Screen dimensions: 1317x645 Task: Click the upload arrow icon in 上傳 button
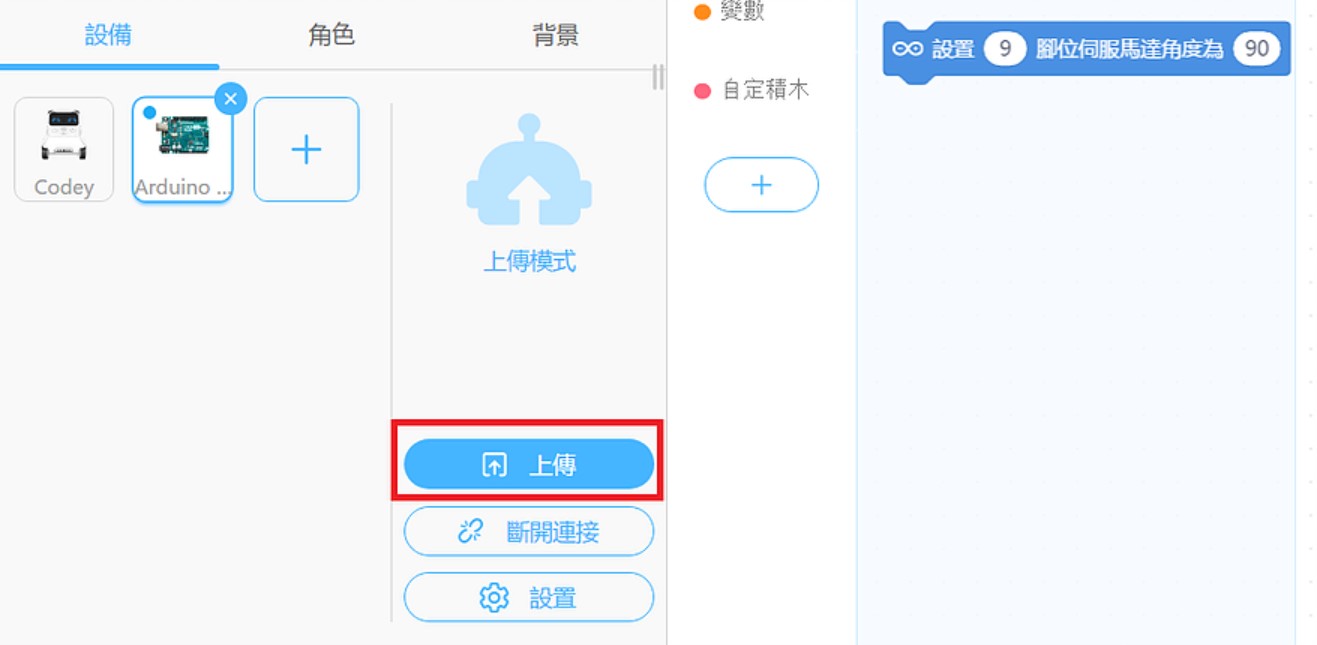494,465
